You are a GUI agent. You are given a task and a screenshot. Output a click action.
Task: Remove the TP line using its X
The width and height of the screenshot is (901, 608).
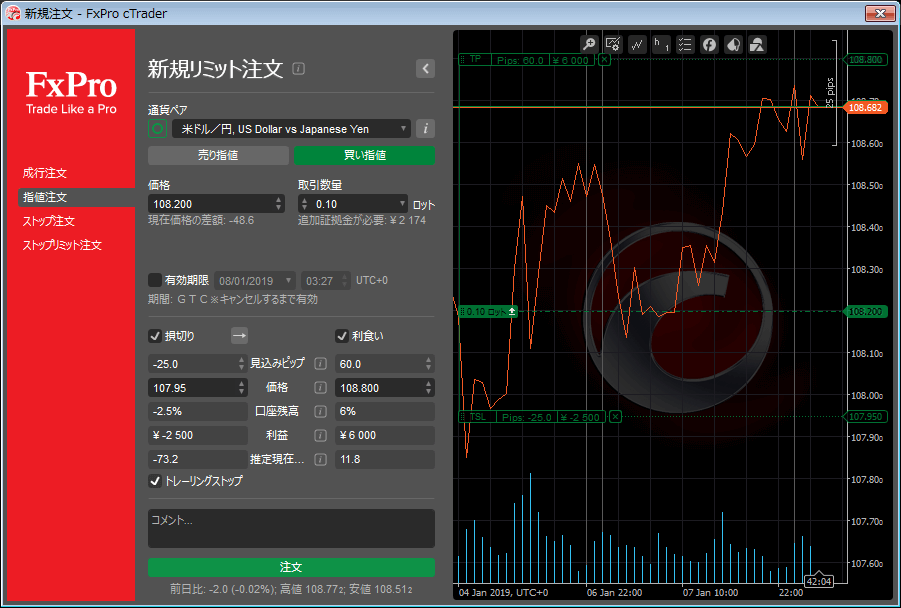click(604, 60)
